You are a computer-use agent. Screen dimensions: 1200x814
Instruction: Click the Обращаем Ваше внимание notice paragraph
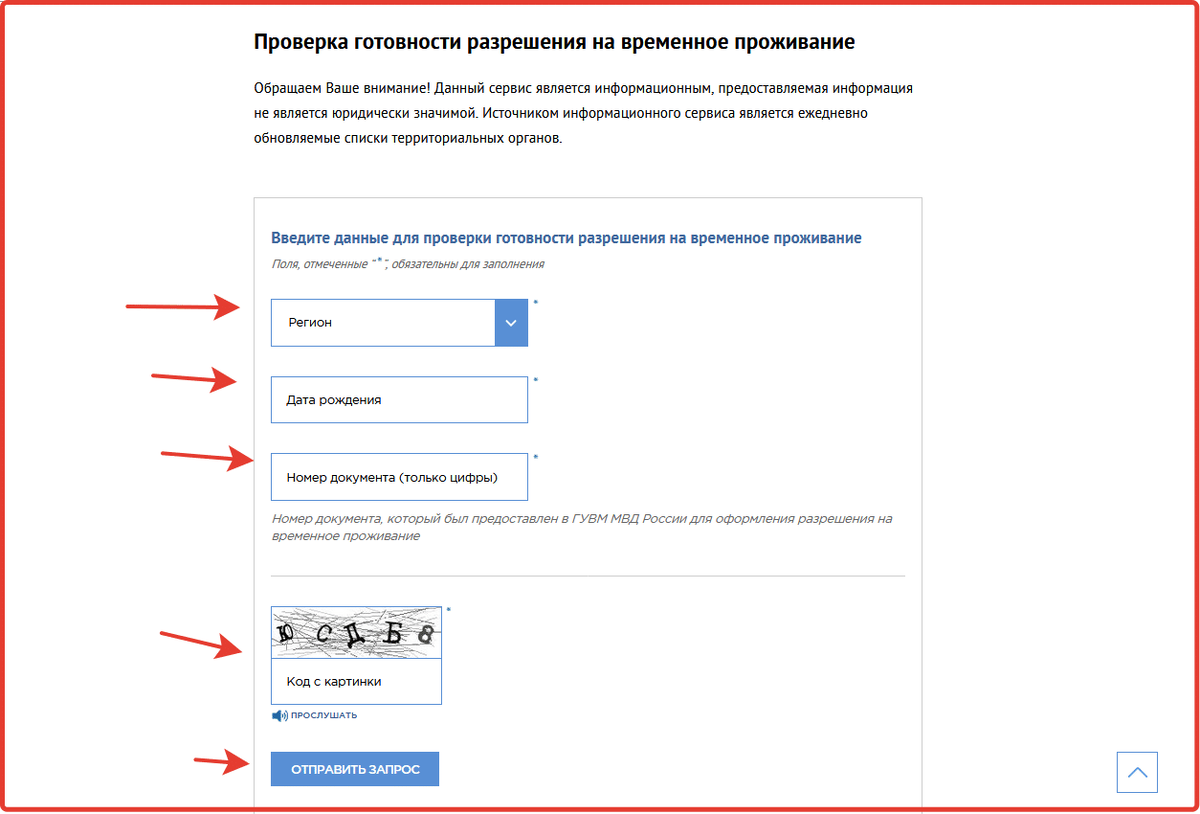pyautogui.click(x=583, y=113)
